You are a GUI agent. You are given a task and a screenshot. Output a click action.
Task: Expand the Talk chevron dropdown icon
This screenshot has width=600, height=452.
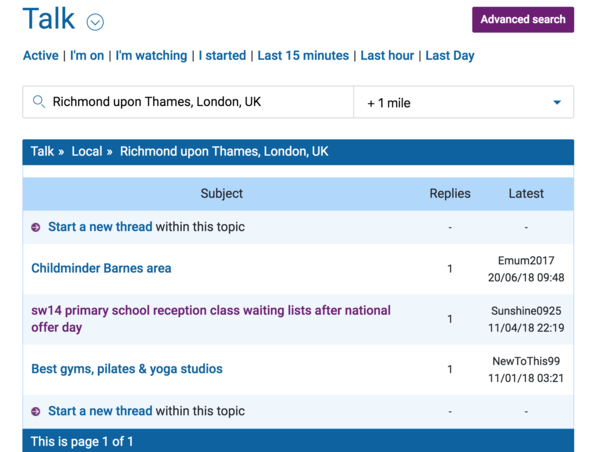point(95,22)
